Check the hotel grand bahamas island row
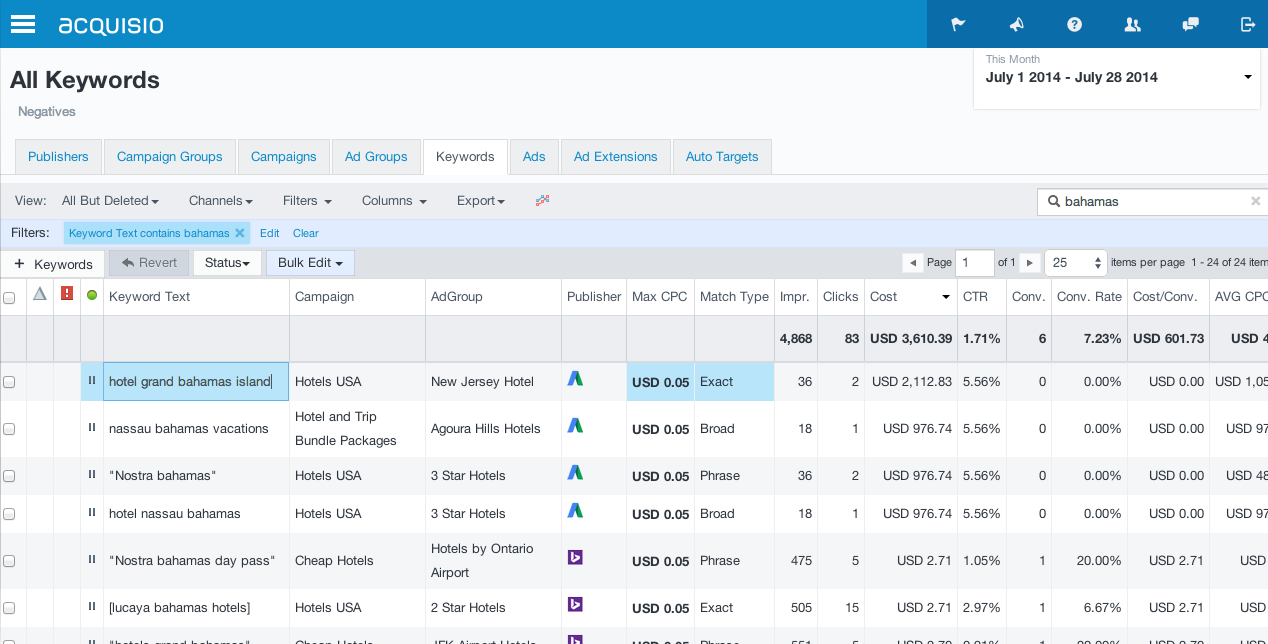Viewport: 1268px width, 644px height. coord(9,382)
